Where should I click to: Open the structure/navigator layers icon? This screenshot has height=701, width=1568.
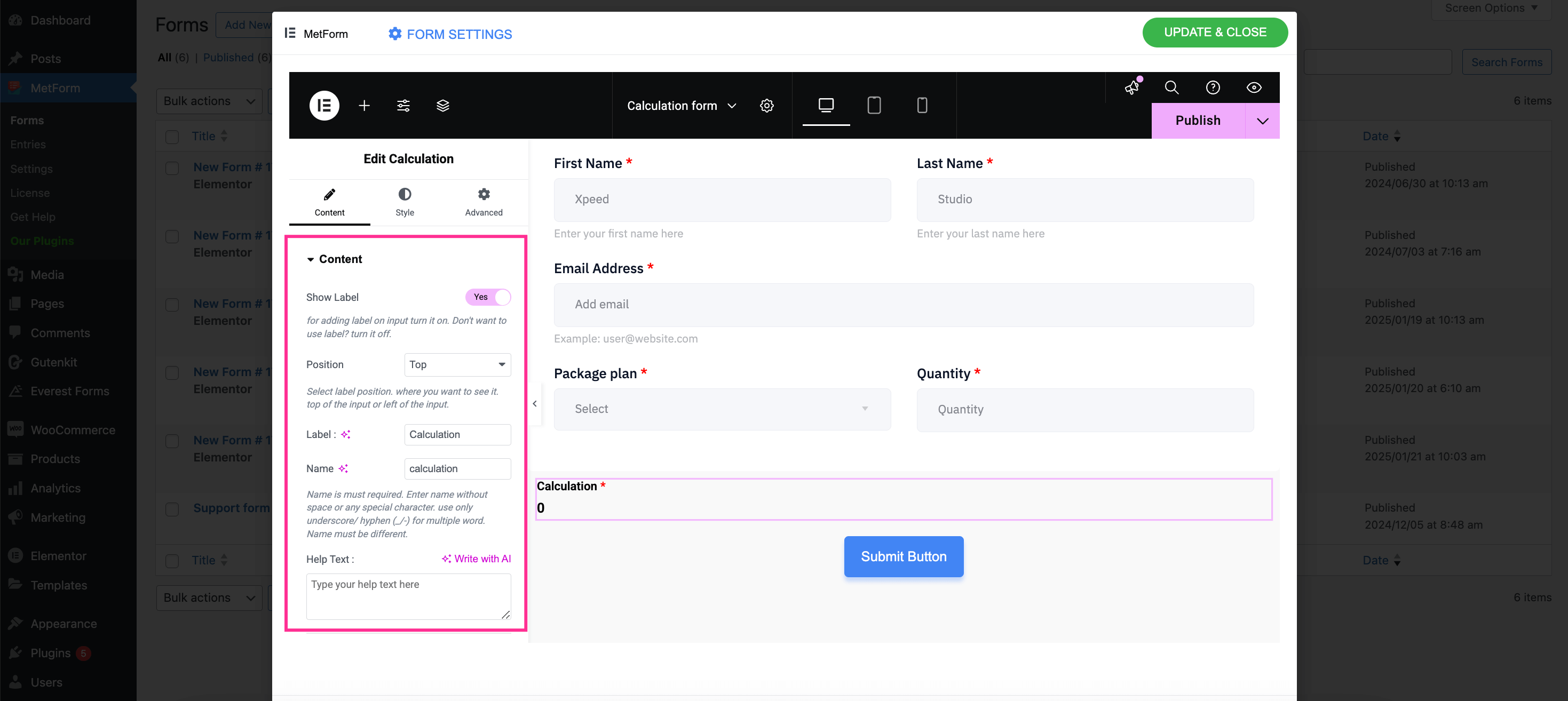tap(442, 105)
